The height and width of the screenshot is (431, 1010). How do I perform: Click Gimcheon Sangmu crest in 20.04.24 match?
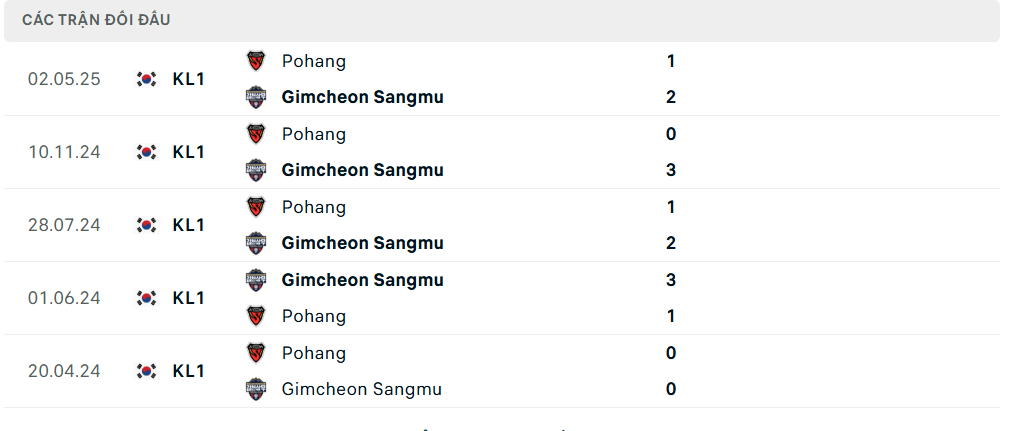256,389
